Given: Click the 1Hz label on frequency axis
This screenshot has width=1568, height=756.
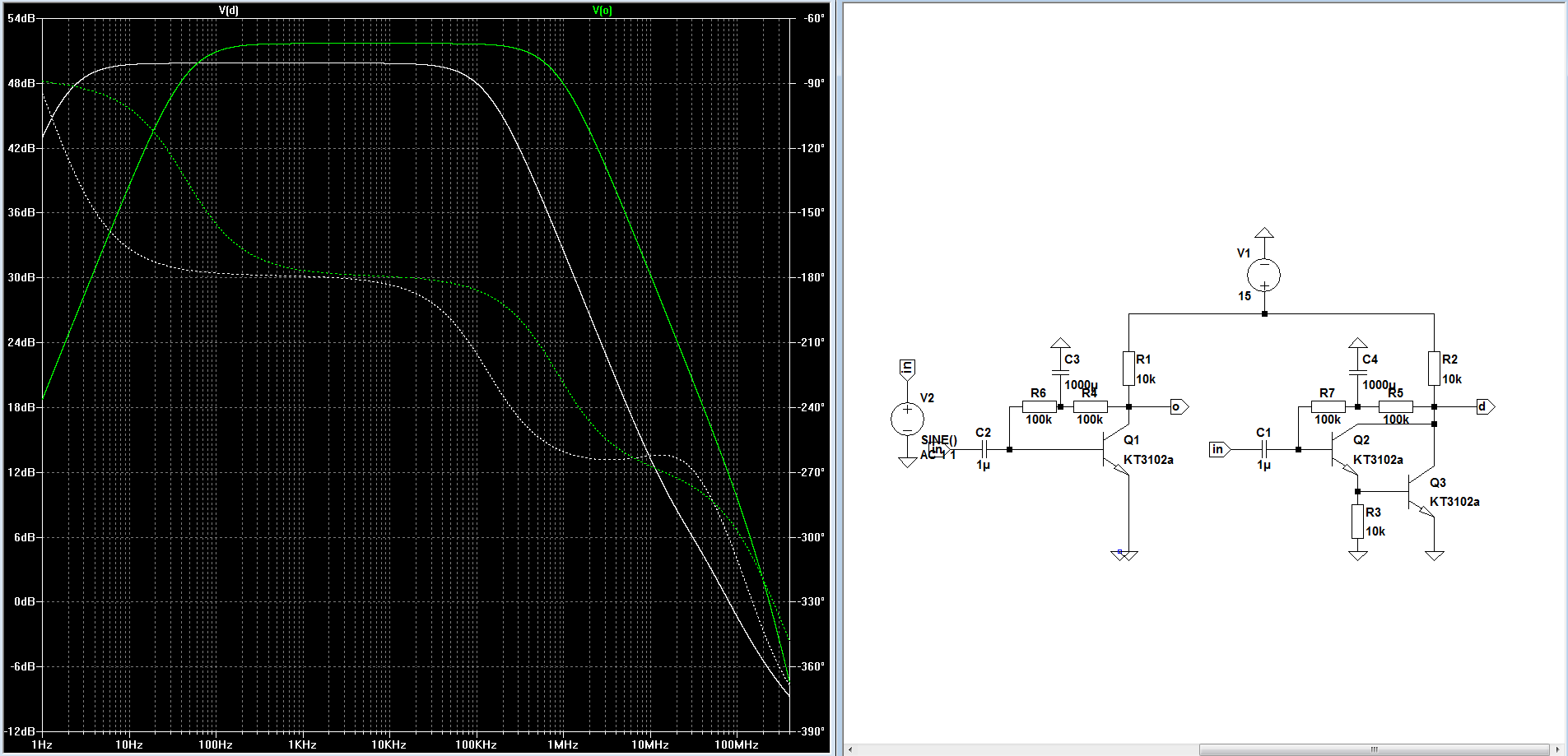Looking at the screenshot, I should point(42,744).
